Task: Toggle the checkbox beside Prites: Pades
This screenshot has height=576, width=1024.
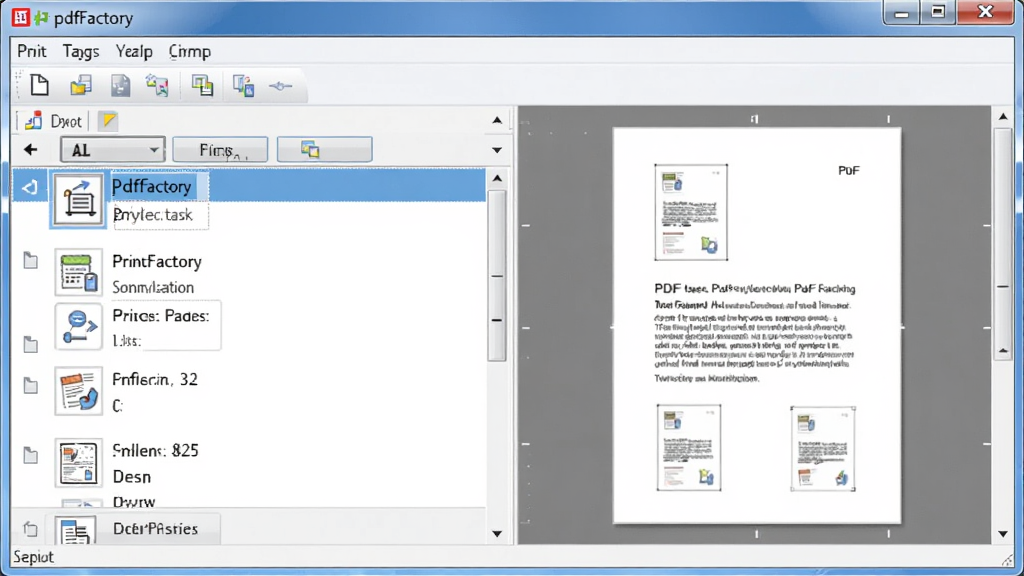Action: [x=31, y=344]
